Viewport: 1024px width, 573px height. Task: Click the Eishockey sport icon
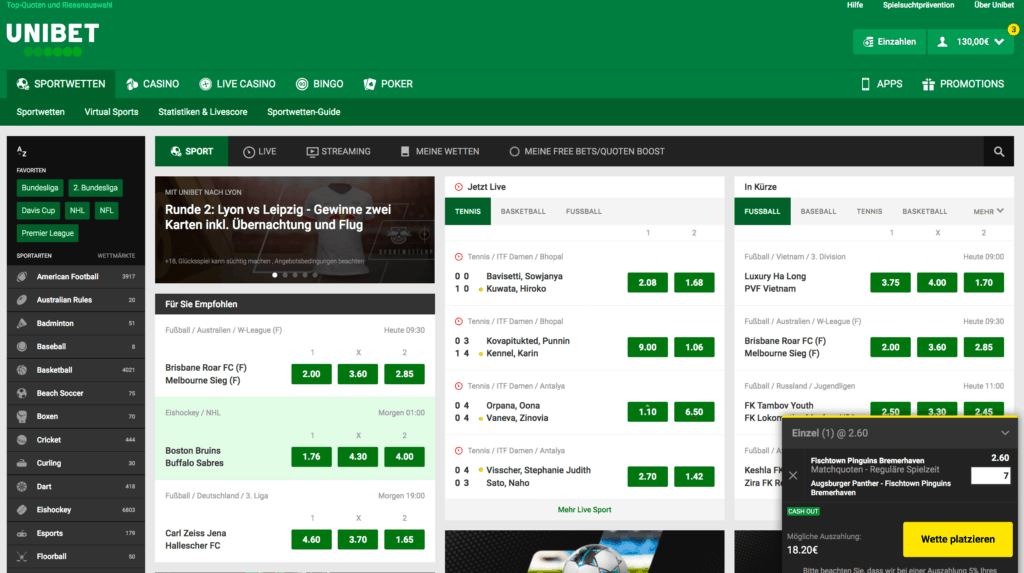pyautogui.click(x=22, y=510)
